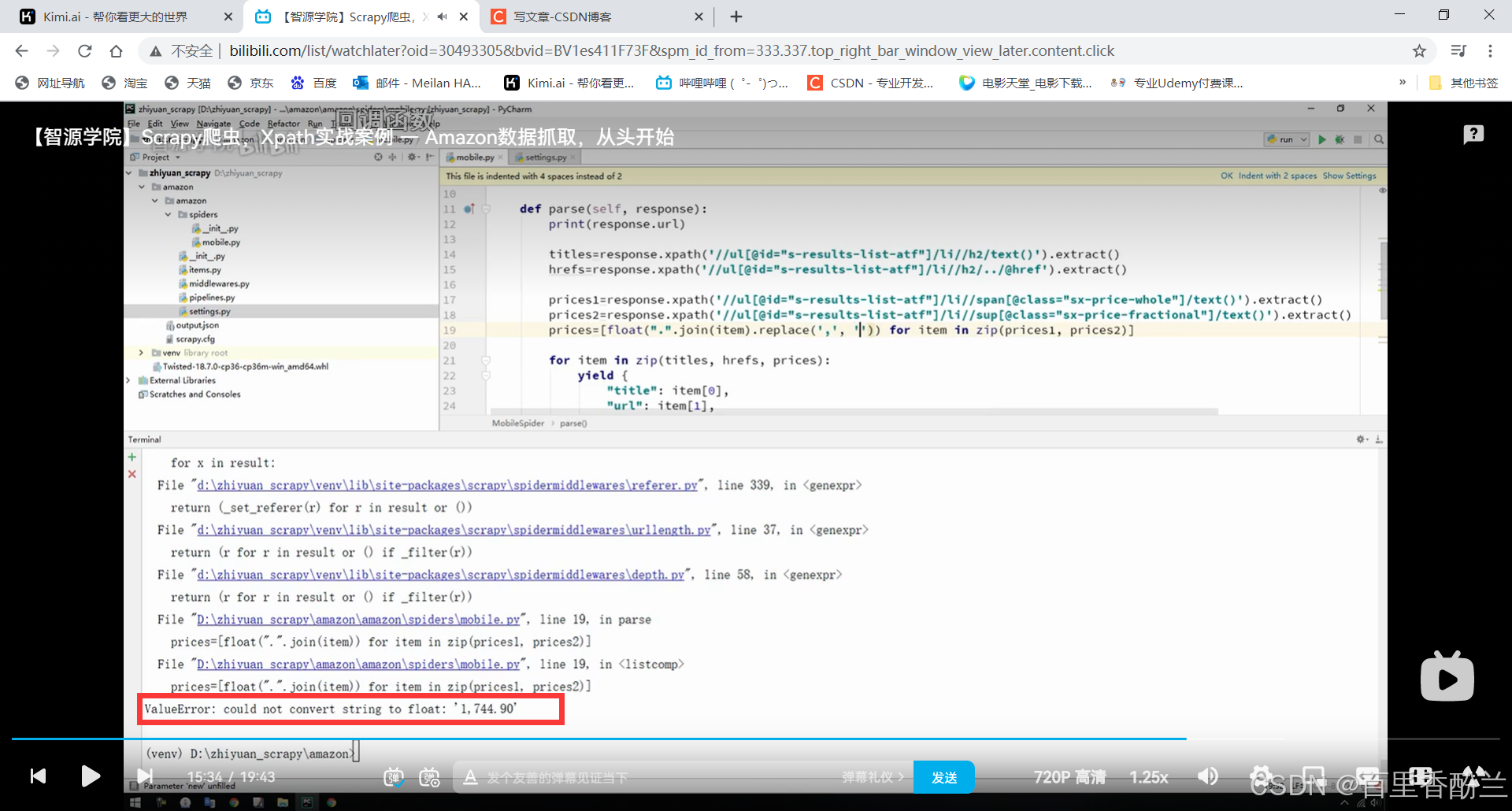Open the 邮件 - Meilan HA bookmark

(417, 83)
